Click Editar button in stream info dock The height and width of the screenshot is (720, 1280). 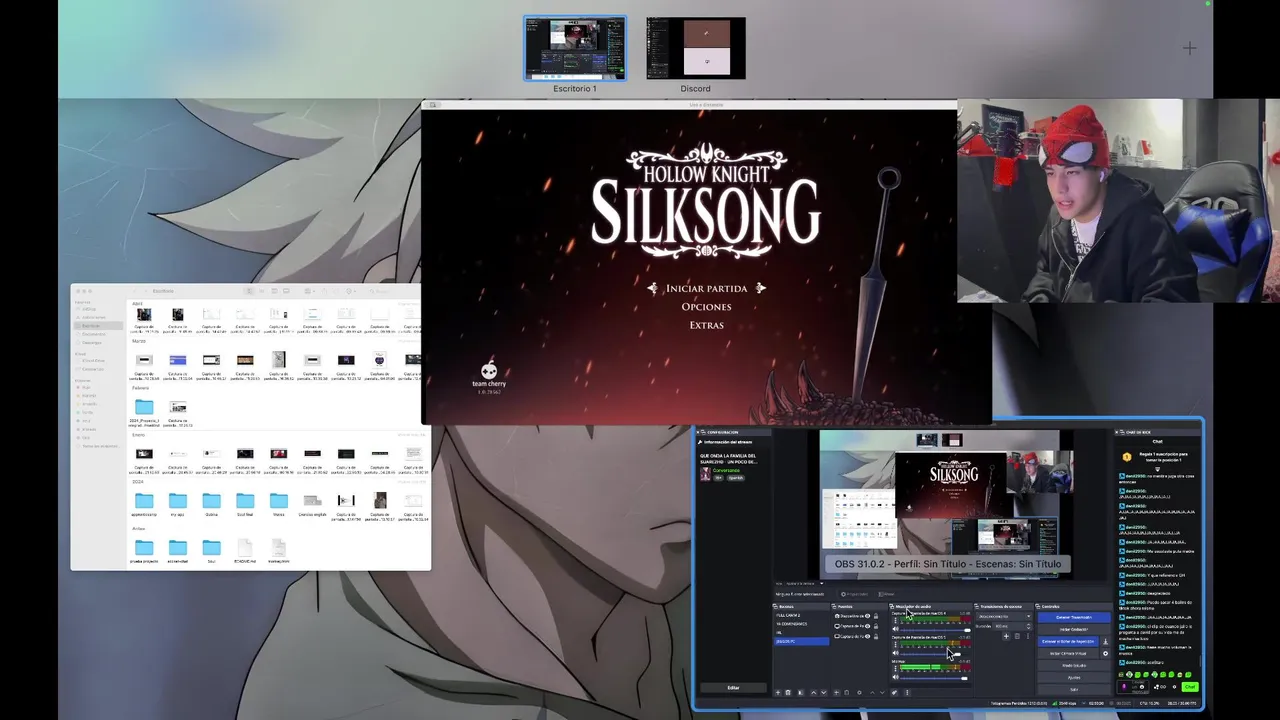(x=733, y=688)
